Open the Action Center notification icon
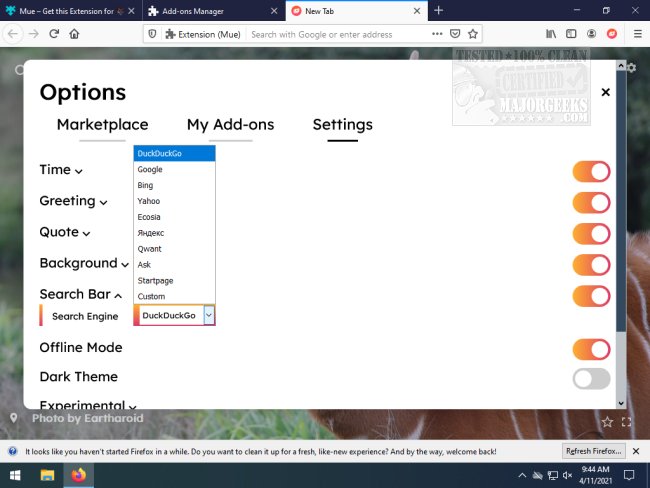Viewport: 650px width, 488px height. click(x=629, y=475)
